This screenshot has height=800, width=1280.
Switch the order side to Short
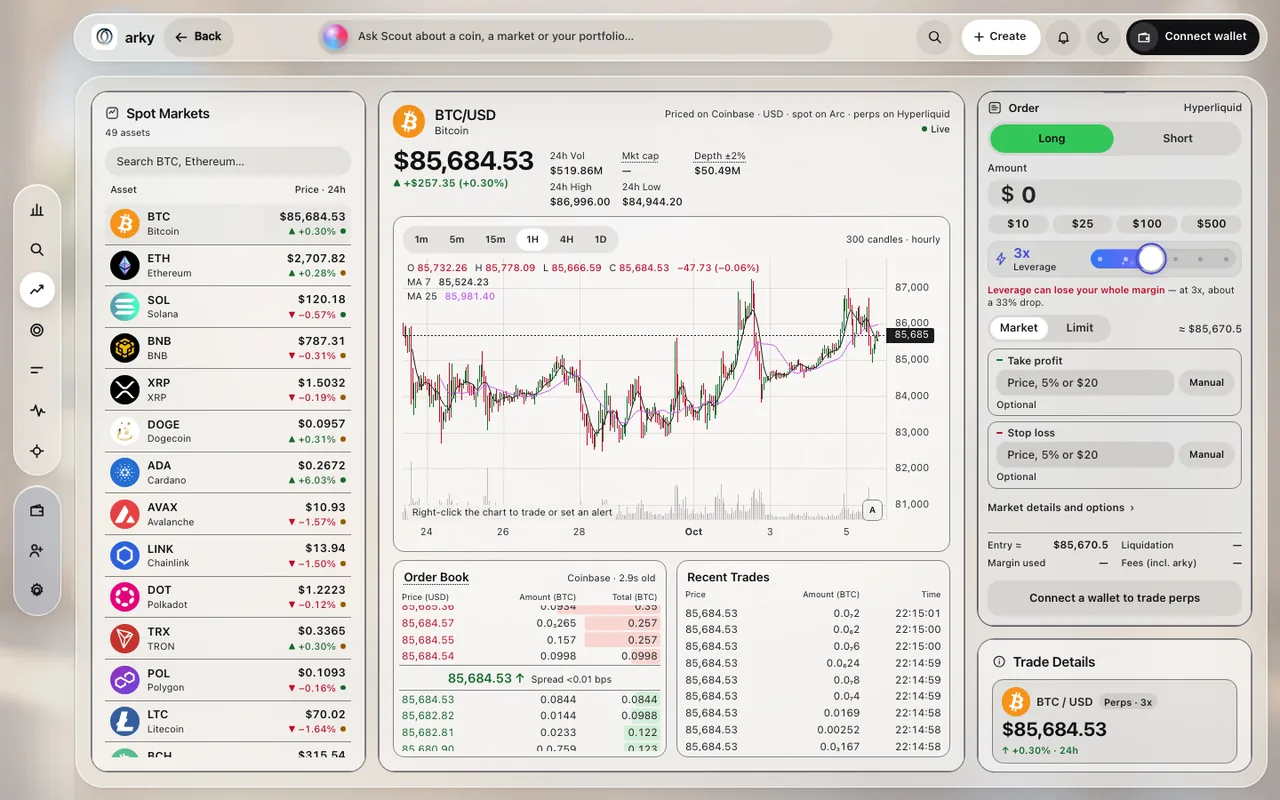click(1177, 138)
